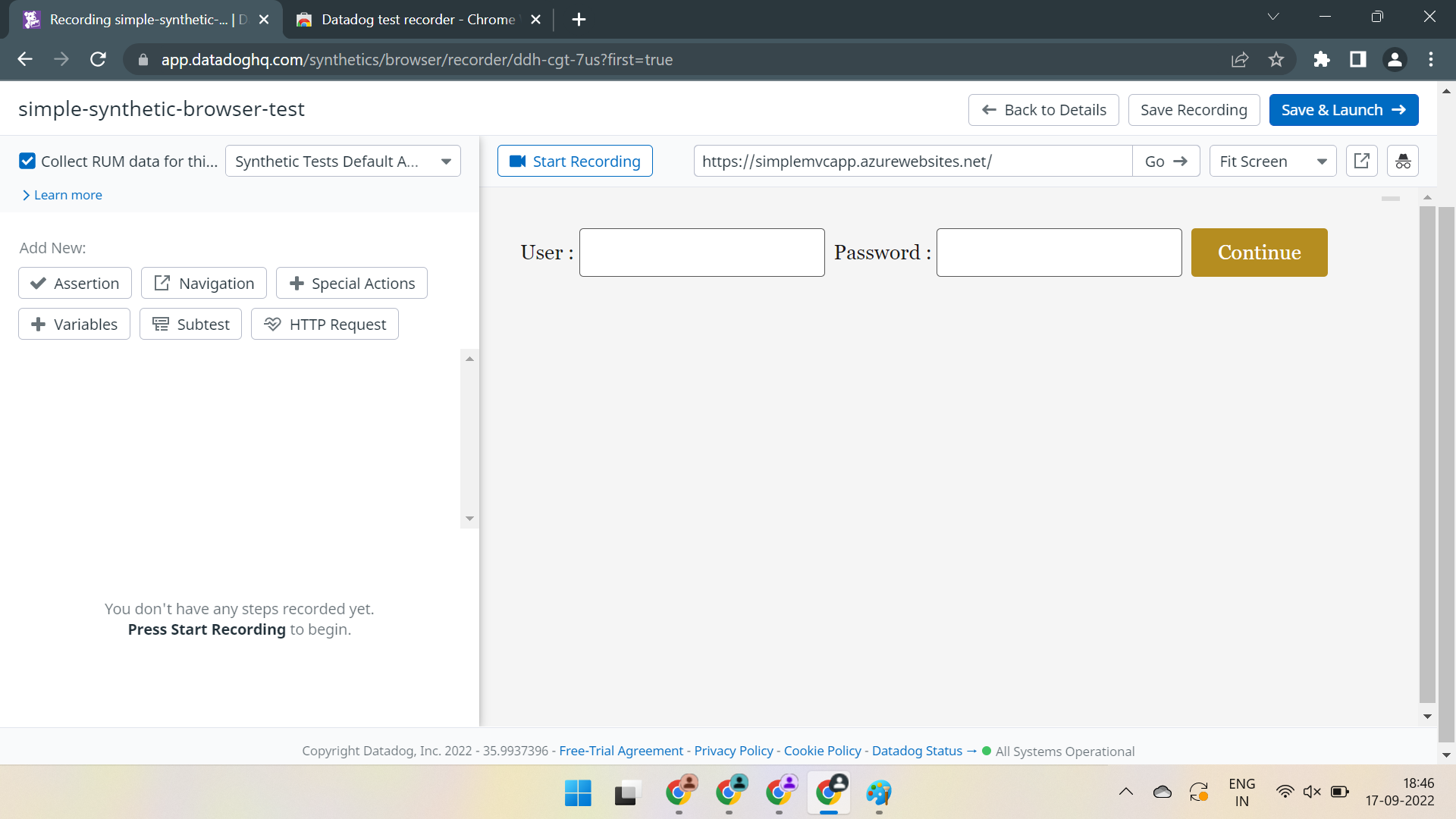Image resolution: width=1456 pixels, height=819 pixels.
Task: Open Wi-Fi network tray icon
Action: point(1285,792)
